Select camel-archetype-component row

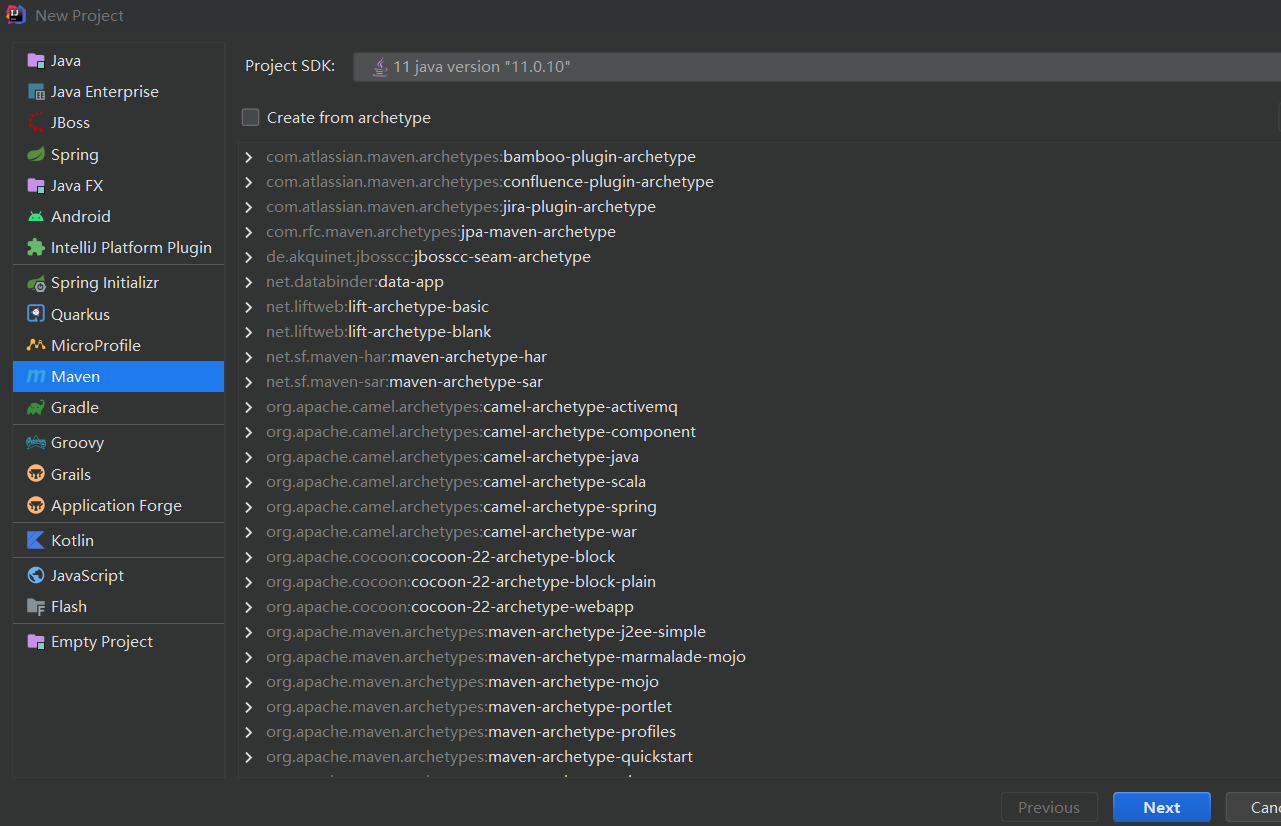point(759,432)
